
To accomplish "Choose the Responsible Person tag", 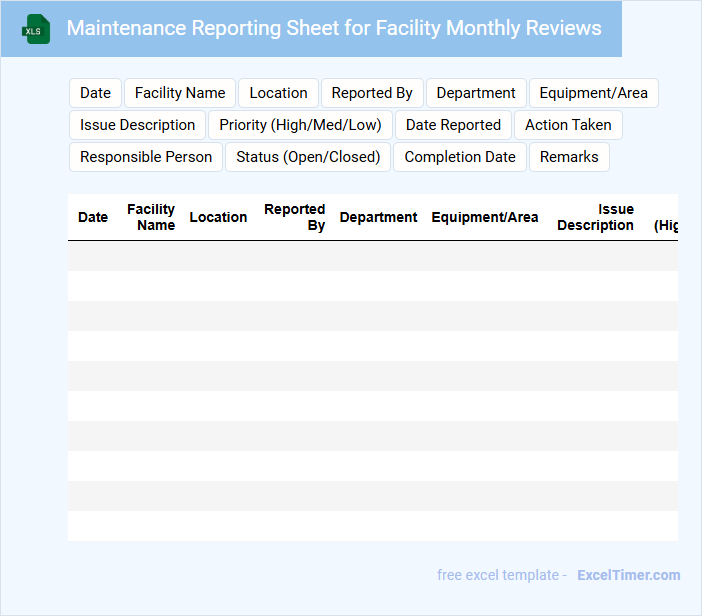I will pos(146,157).
